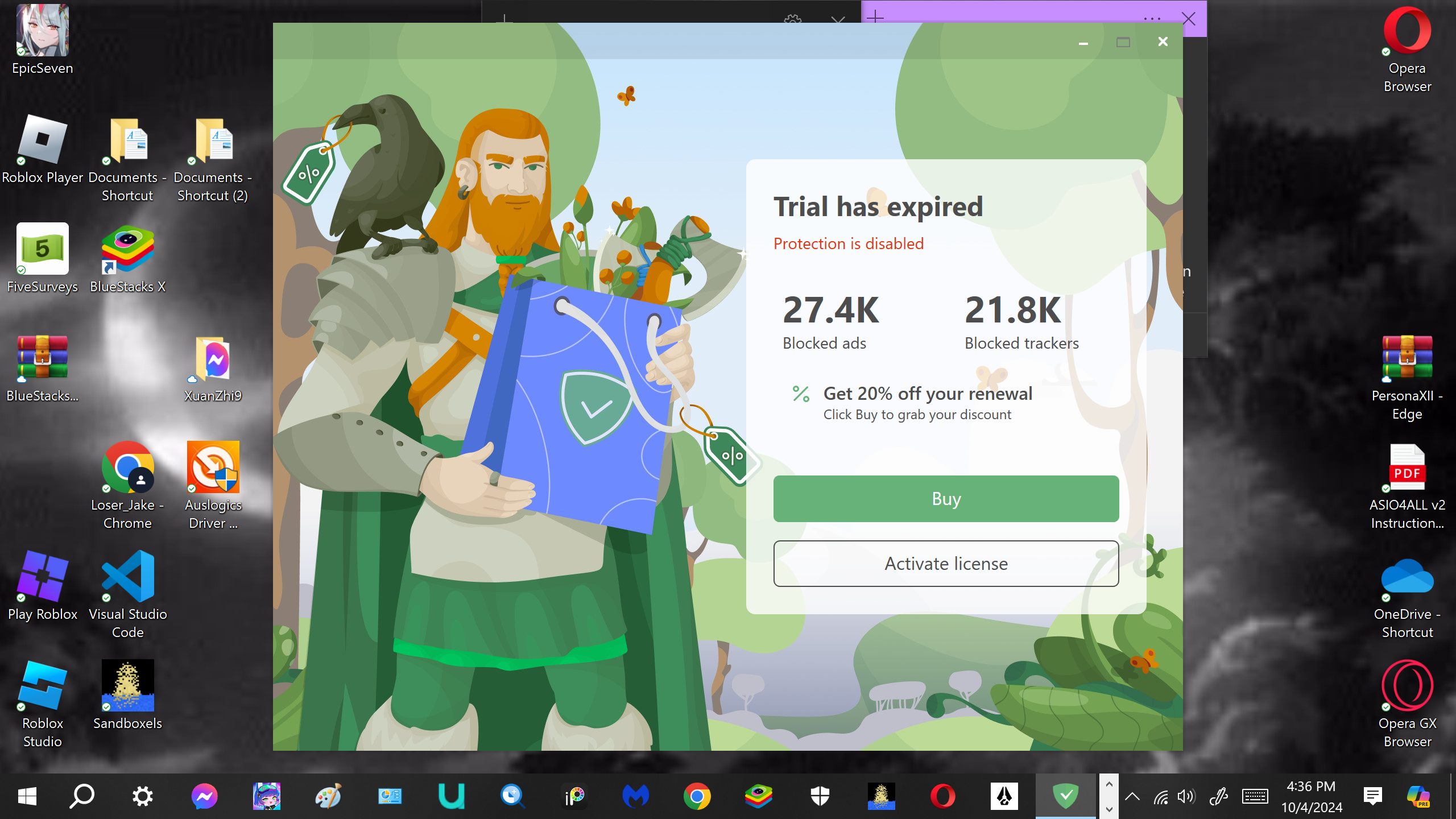Select the Documents - Shortcut (2) folder
This screenshot has width=1456, height=819.
click(213, 158)
